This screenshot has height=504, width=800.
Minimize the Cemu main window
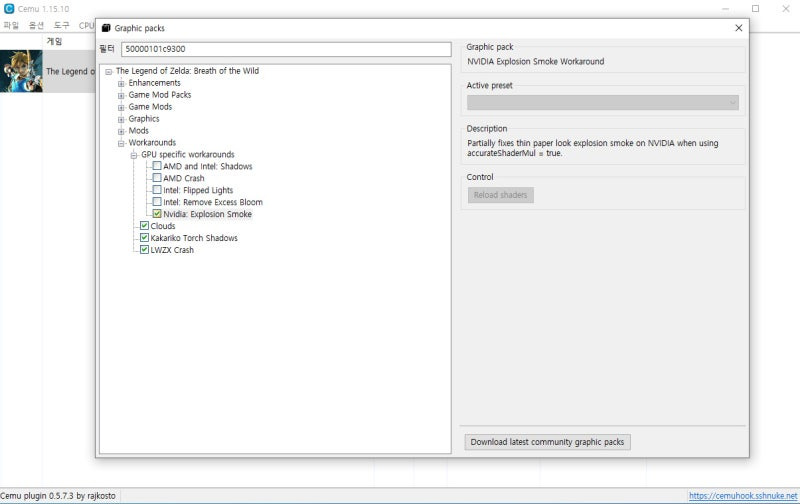(x=726, y=9)
